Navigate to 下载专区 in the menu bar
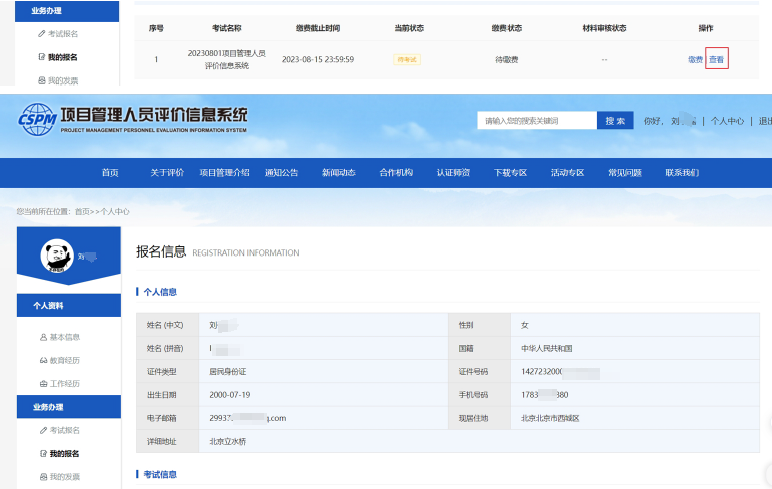This screenshot has height=489, width=772. (510, 173)
